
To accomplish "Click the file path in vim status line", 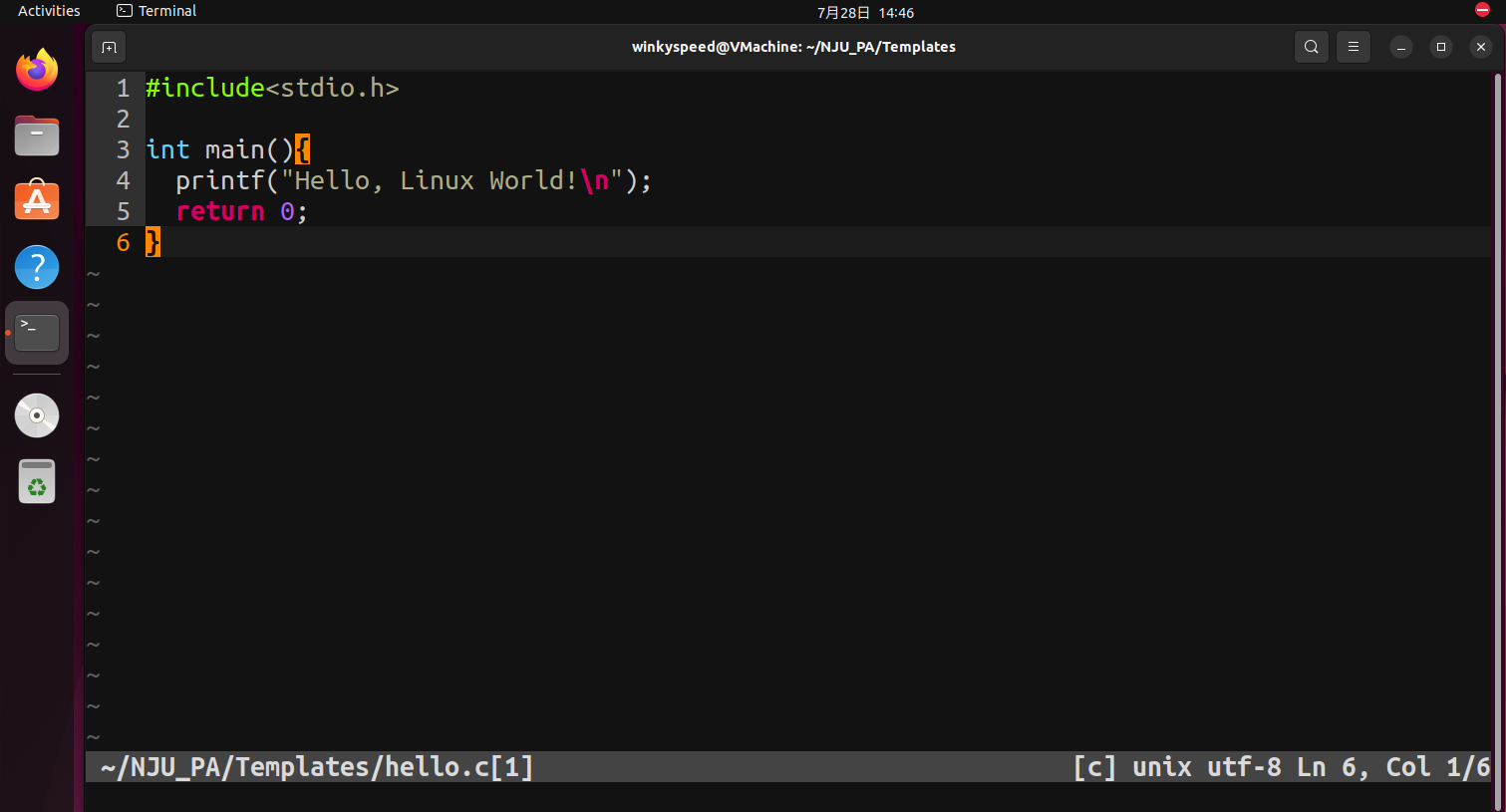I will point(317,767).
